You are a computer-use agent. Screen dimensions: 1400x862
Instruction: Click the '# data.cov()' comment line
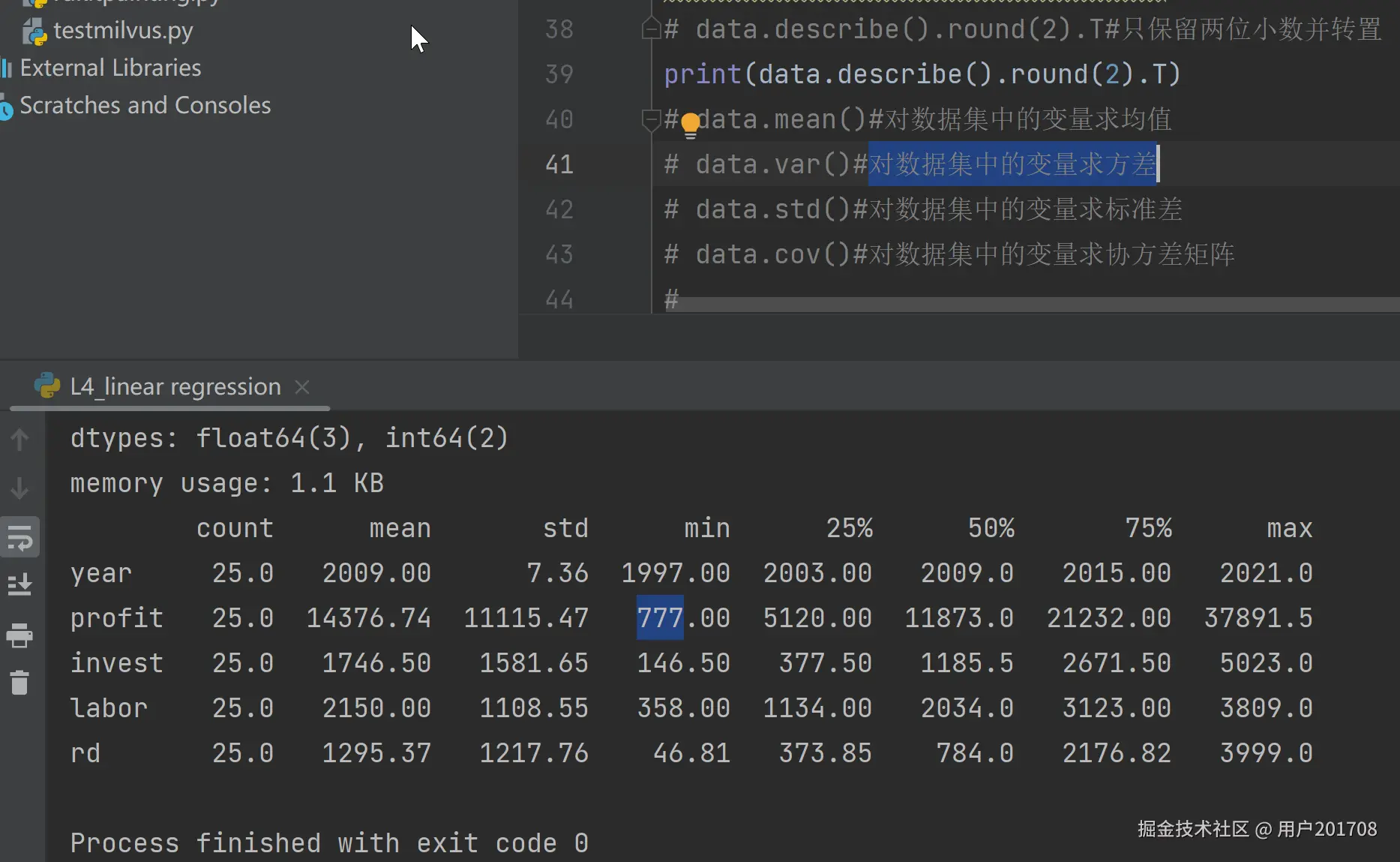pyautogui.click(x=949, y=254)
